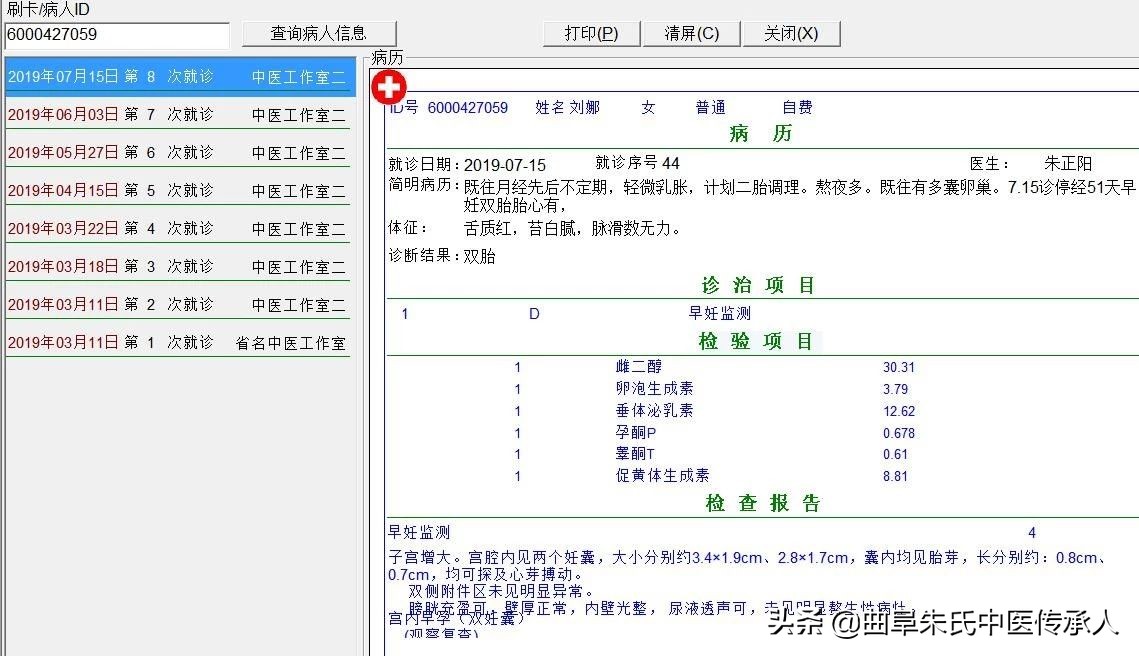The width and height of the screenshot is (1139, 656).
Task: Click 清屏(C) to clear the screen
Action: pos(691,32)
